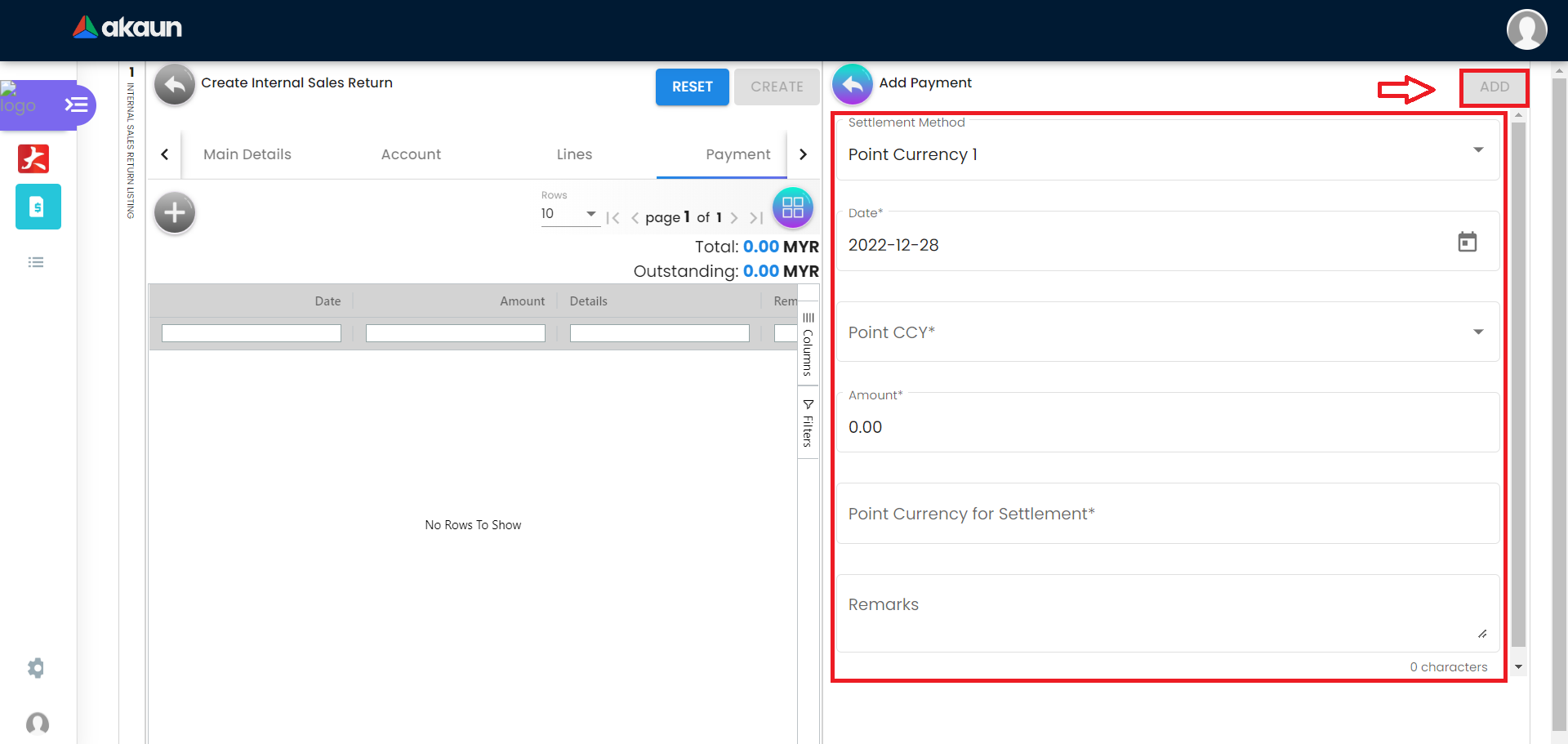Open the list icon in left sidebar

click(x=36, y=262)
